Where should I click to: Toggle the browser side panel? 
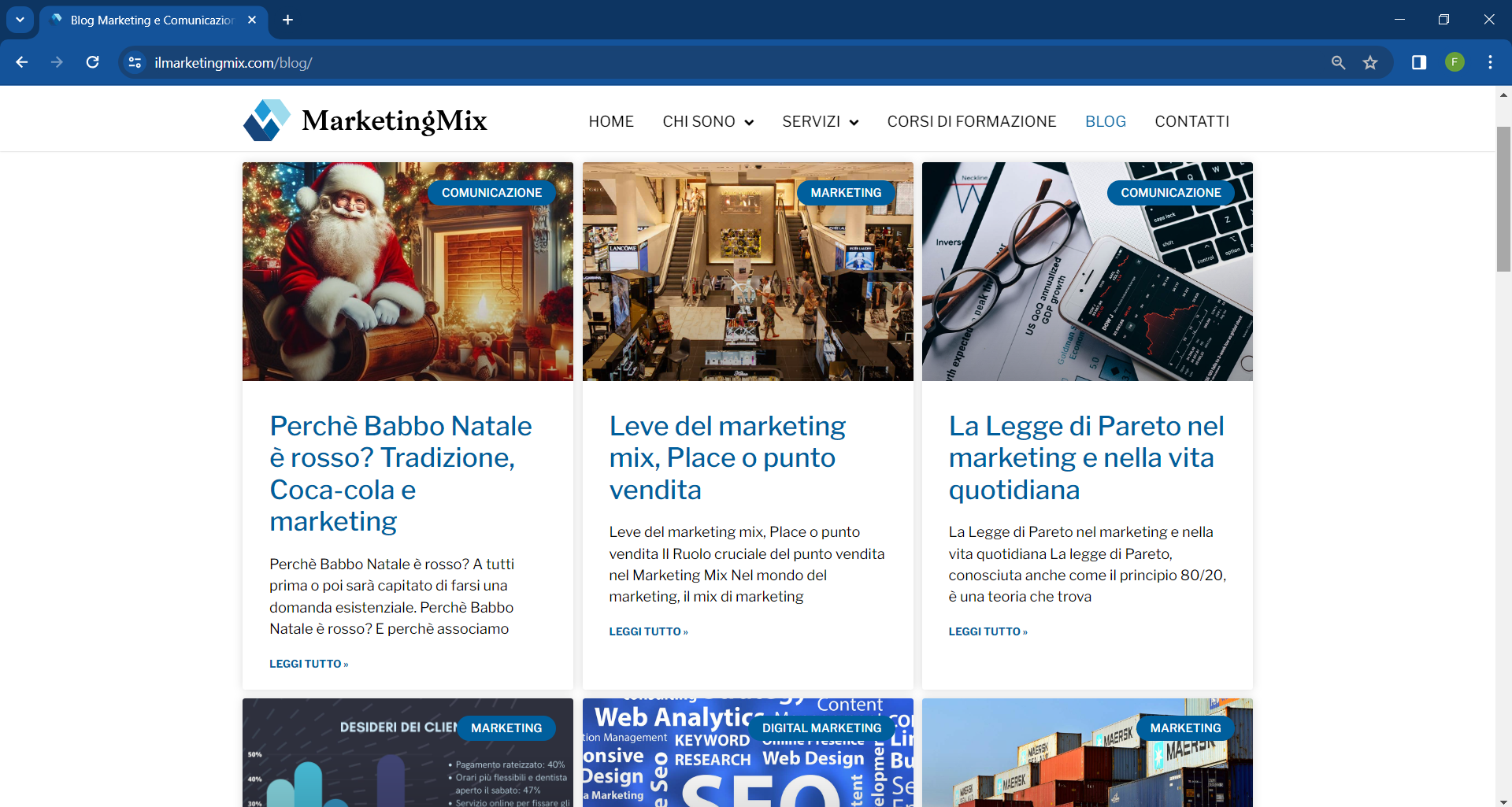(1419, 62)
